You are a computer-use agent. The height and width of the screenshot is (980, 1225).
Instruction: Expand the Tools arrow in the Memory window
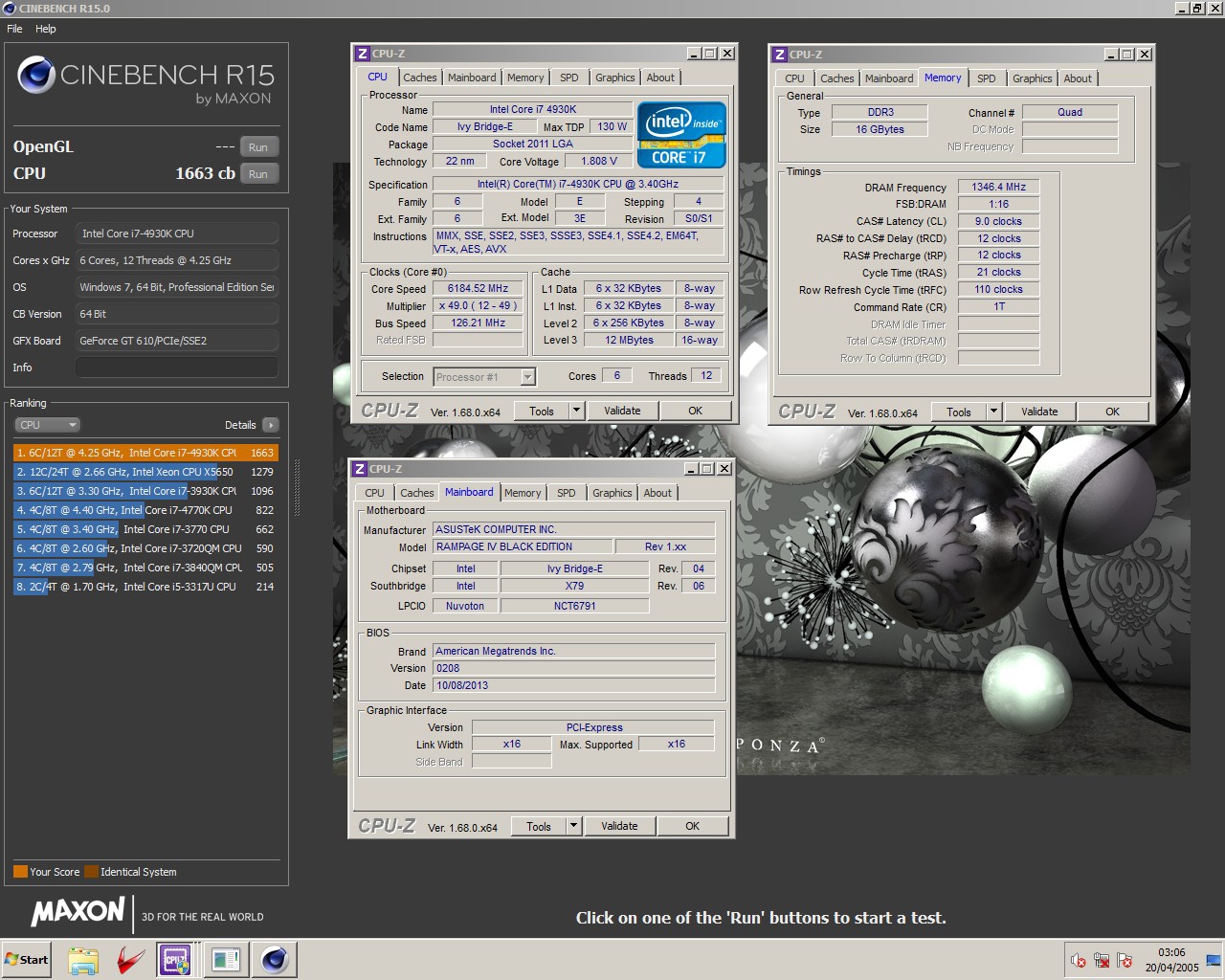pos(993,412)
